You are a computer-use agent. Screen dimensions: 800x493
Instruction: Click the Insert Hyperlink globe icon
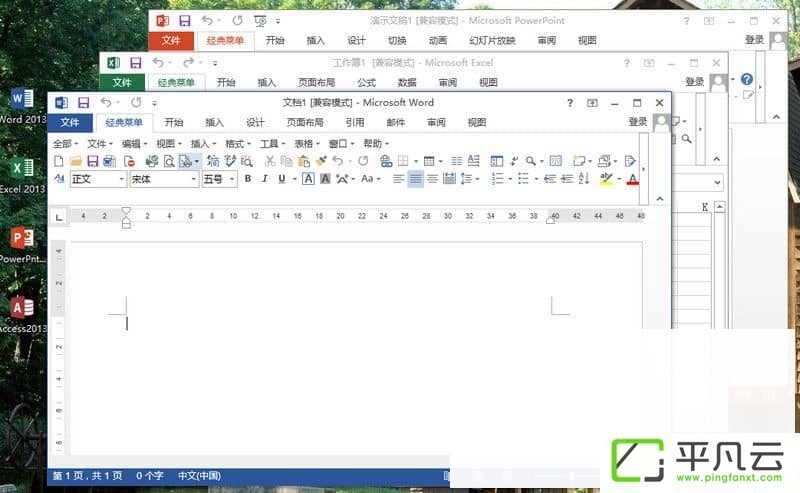[386, 161]
